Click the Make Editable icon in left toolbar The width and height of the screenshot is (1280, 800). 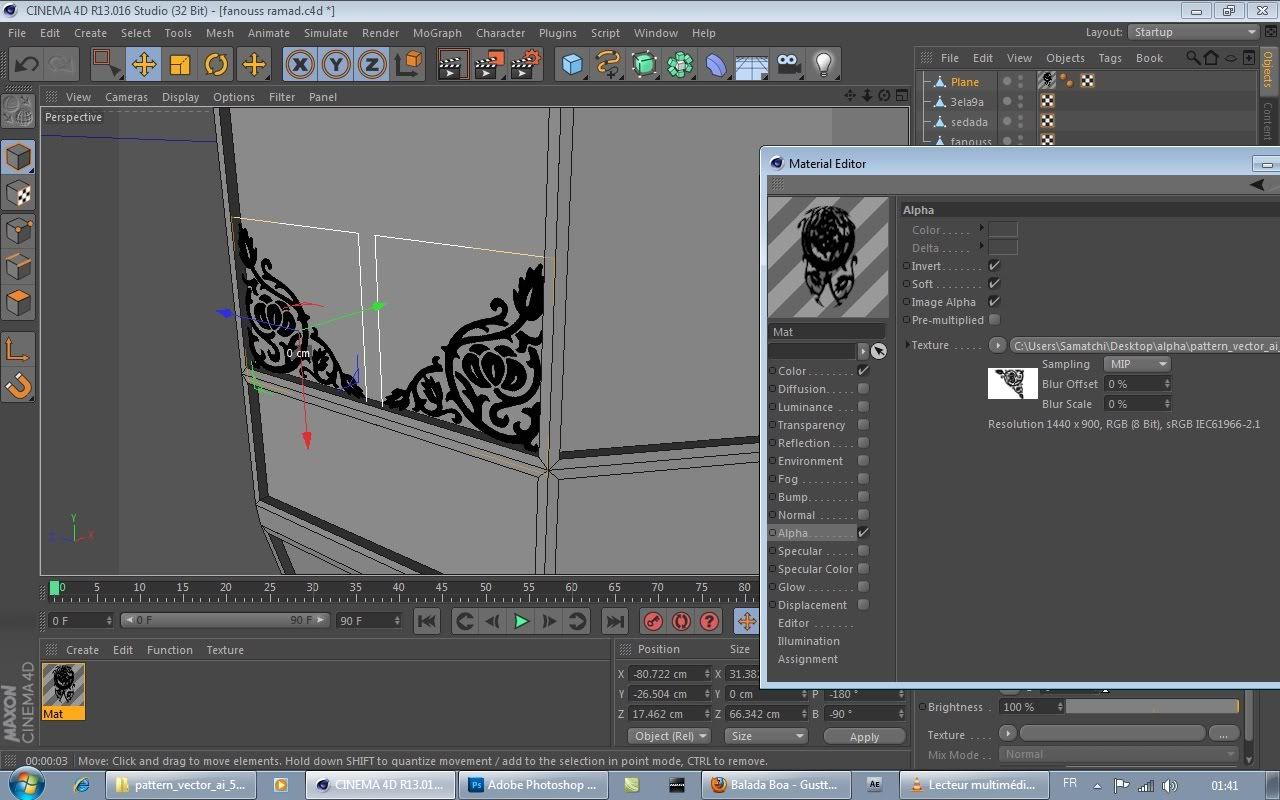19,111
